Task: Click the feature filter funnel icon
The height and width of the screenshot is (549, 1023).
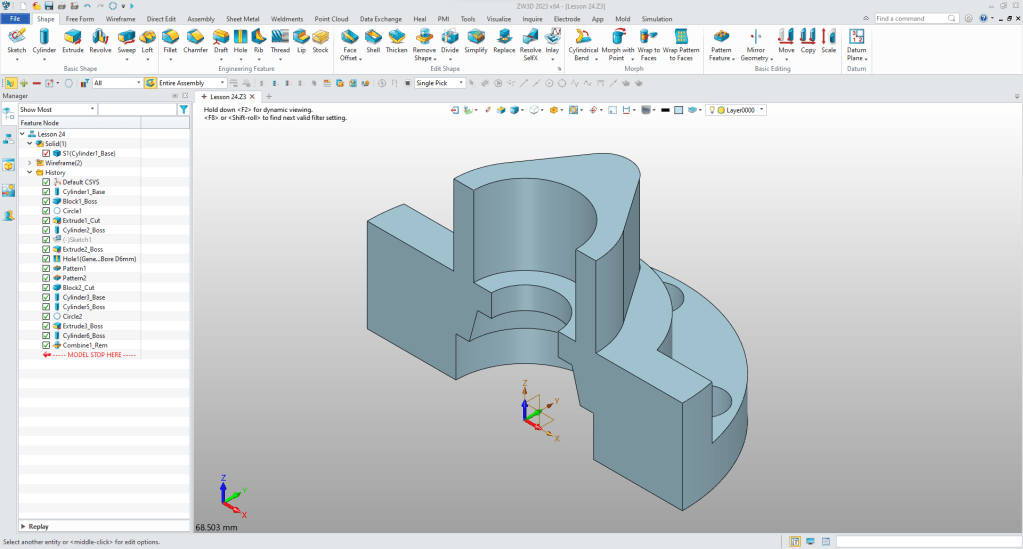Action: (x=183, y=109)
